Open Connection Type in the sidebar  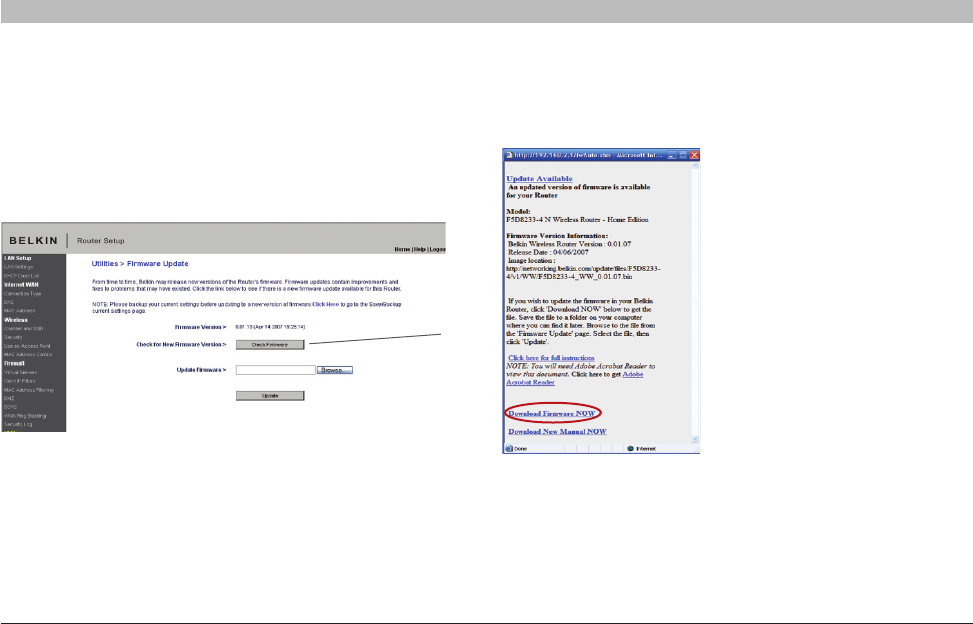pos(22,293)
